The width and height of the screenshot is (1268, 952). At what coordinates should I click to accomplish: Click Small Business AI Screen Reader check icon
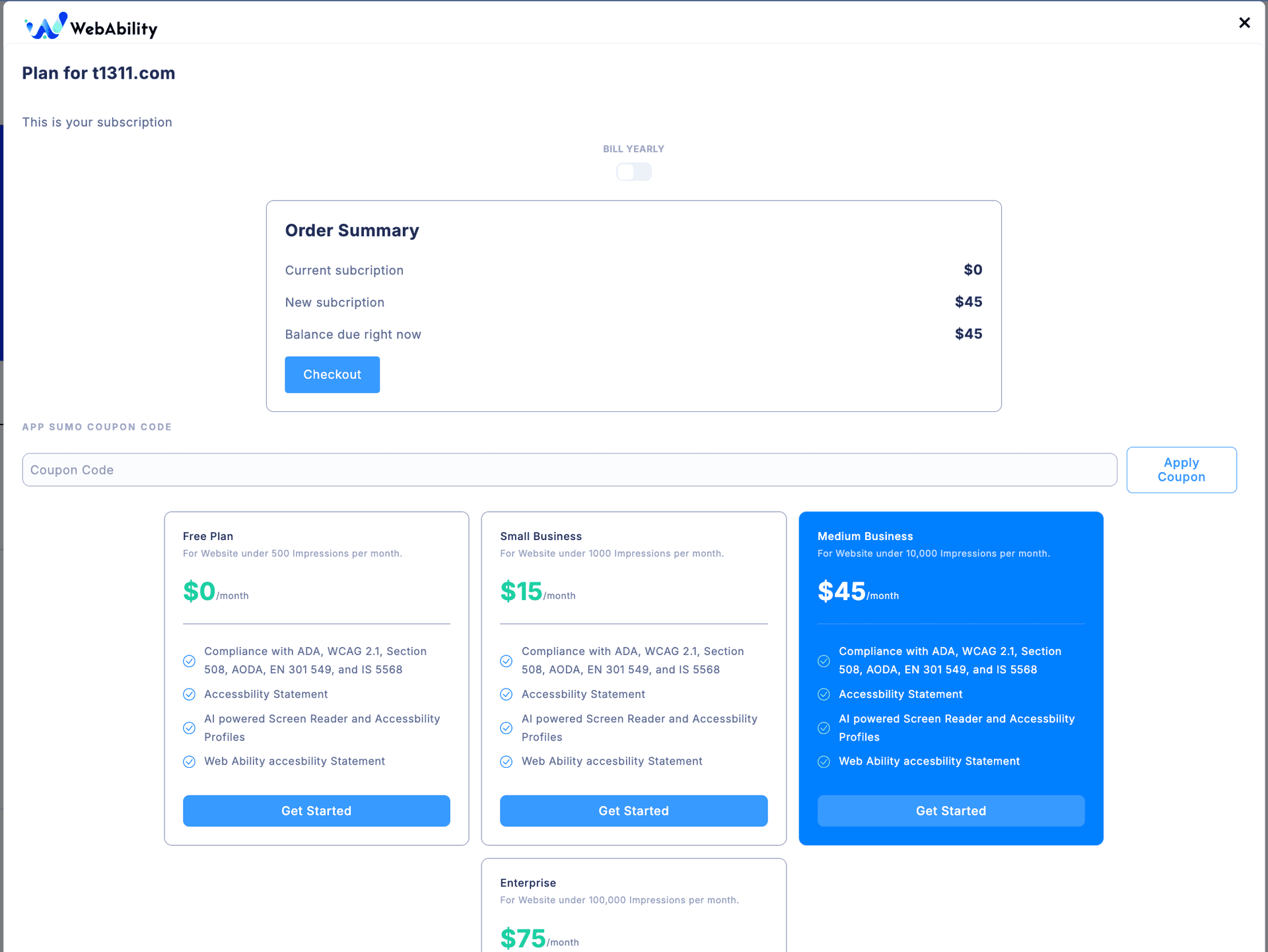click(x=507, y=728)
